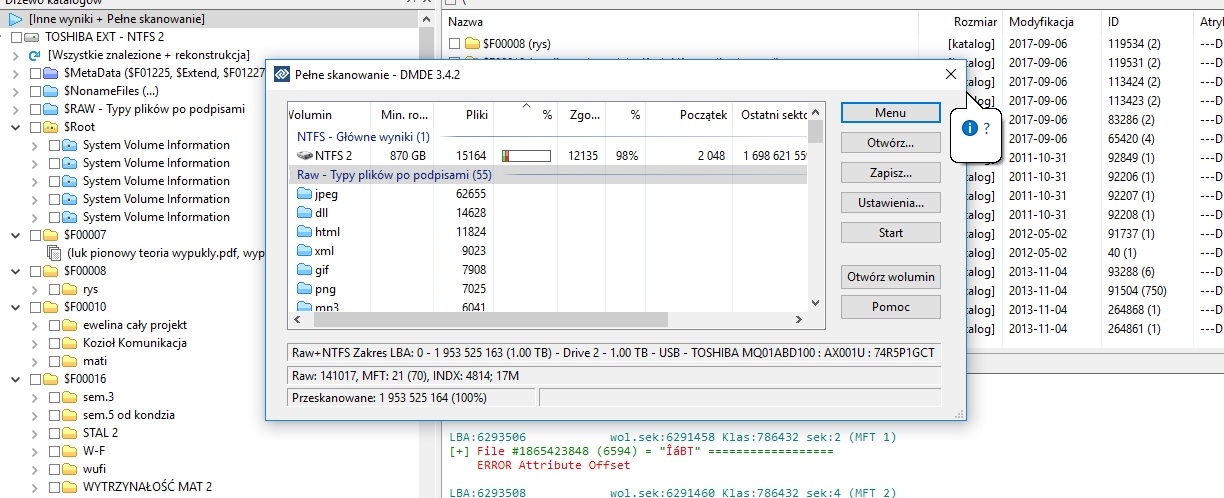Expand the $MetaData tree node
The image size is (1224, 498).
(x=16, y=73)
